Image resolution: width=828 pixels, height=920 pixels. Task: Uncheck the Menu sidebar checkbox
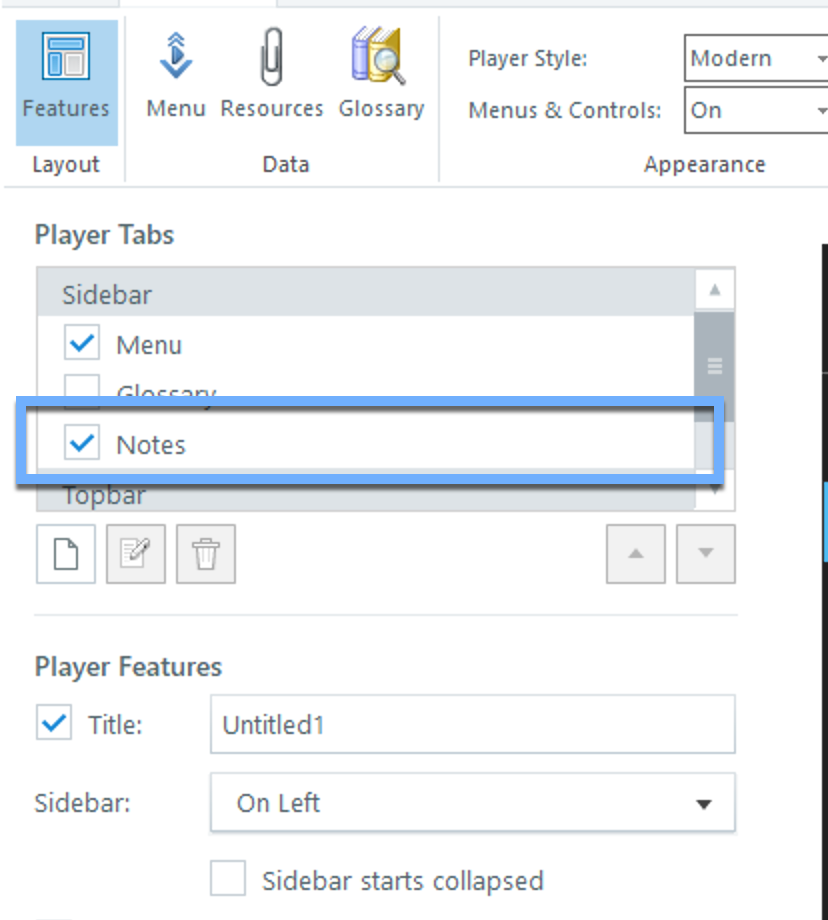point(82,345)
